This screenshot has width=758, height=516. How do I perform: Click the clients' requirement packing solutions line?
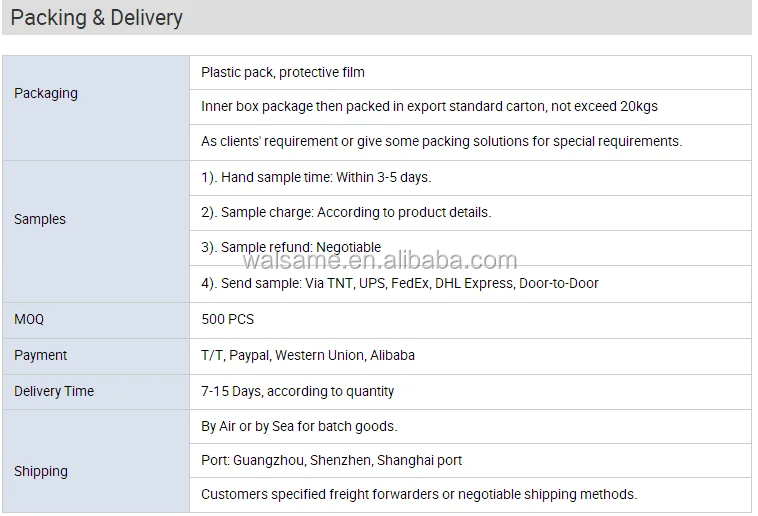[x=441, y=141]
